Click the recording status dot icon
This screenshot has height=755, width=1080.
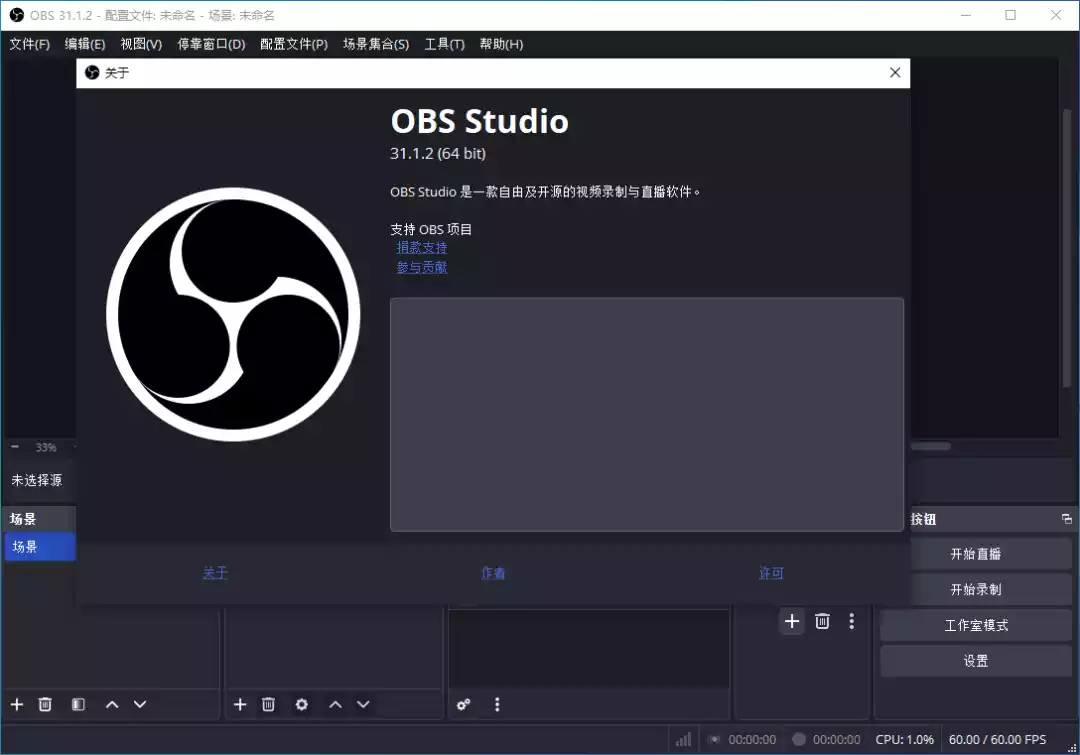(799, 739)
